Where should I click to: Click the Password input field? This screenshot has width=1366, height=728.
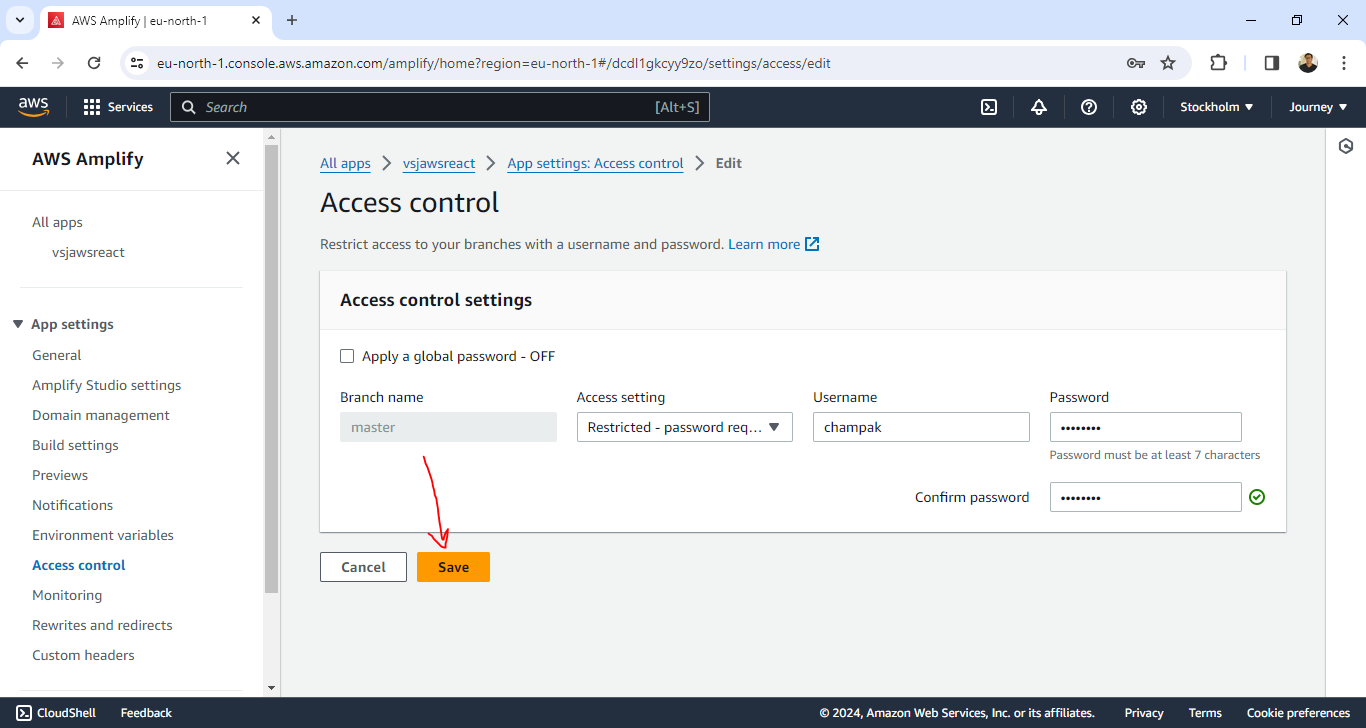pyautogui.click(x=1146, y=427)
